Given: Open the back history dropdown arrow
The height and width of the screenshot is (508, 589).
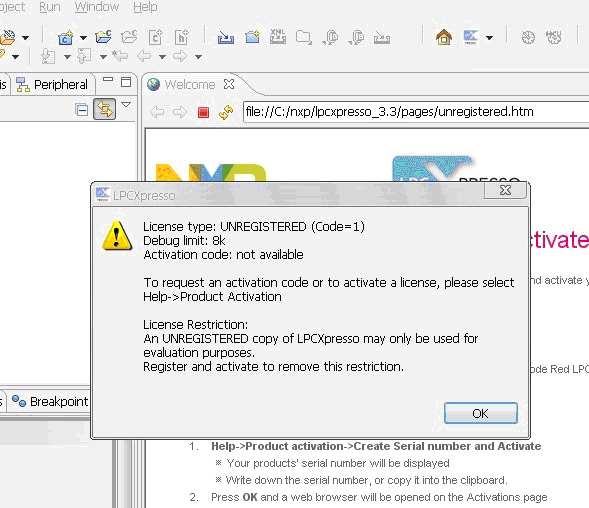Looking at the screenshot, I should coord(162,57).
